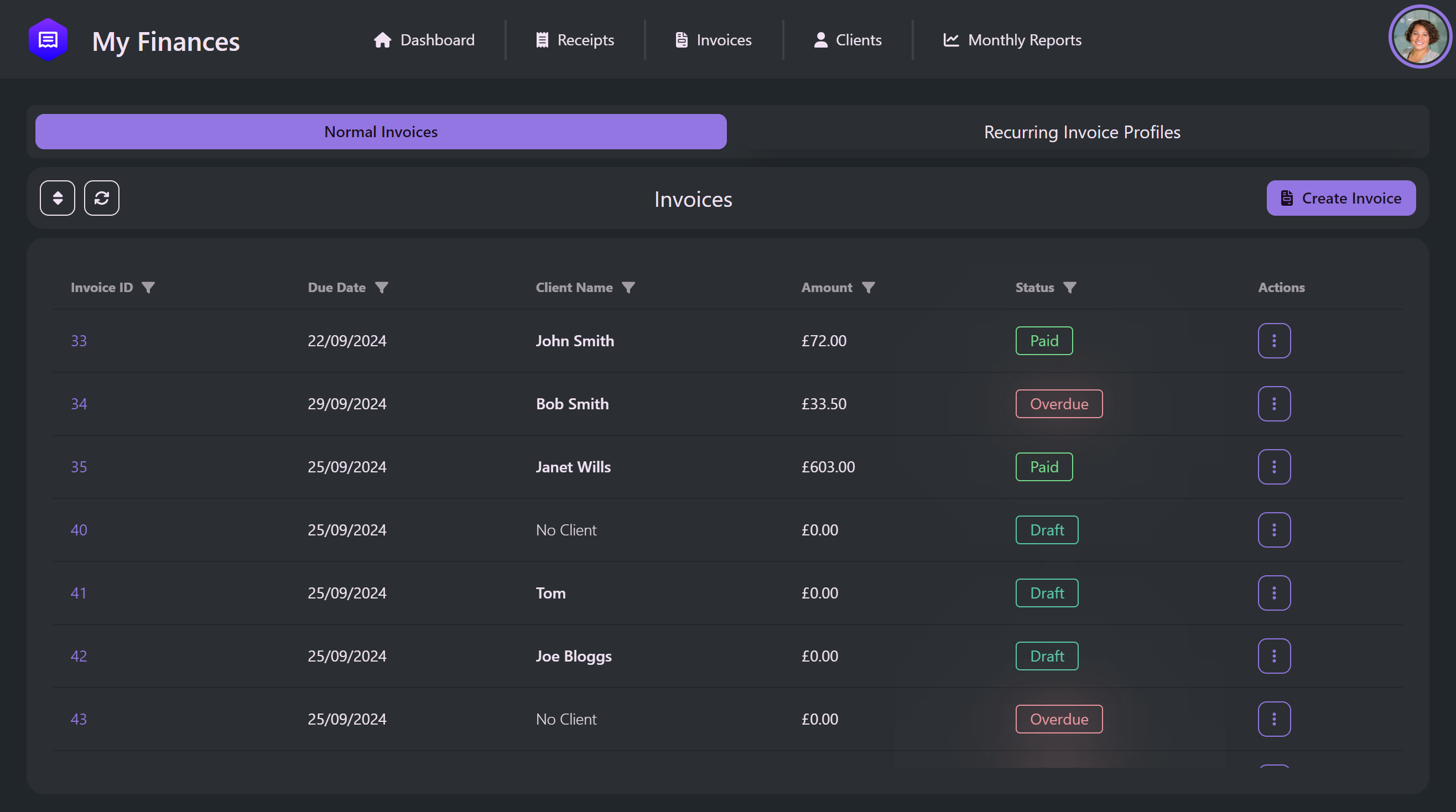The width and height of the screenshot is (1456, 812).
Task: Click the Create Invoice button
Action: pyautogui.click(x=1341, y=198)
